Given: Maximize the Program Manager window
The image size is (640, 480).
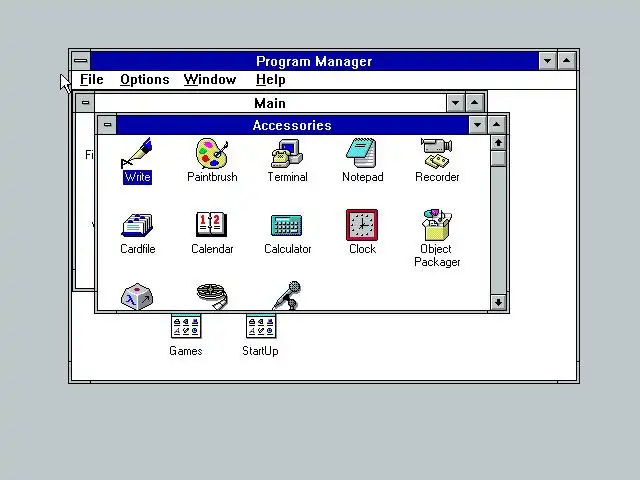Looking at the screenshot, I should point(567,61).
